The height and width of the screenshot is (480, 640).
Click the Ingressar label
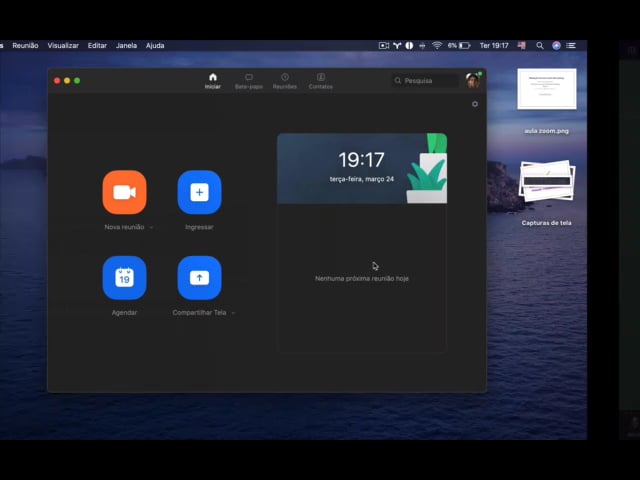point(199,227)
